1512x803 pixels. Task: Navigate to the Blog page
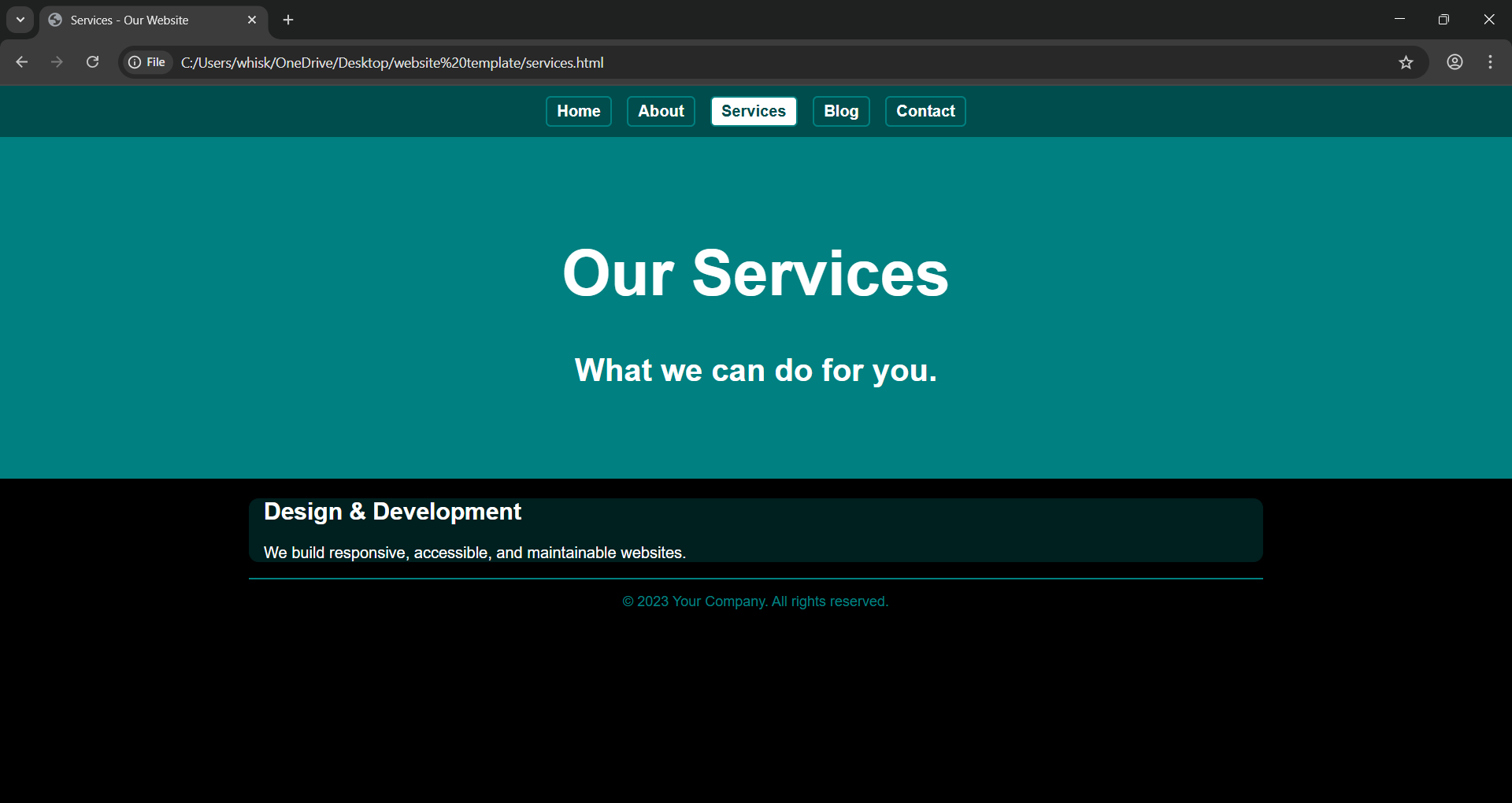(840, 111)
